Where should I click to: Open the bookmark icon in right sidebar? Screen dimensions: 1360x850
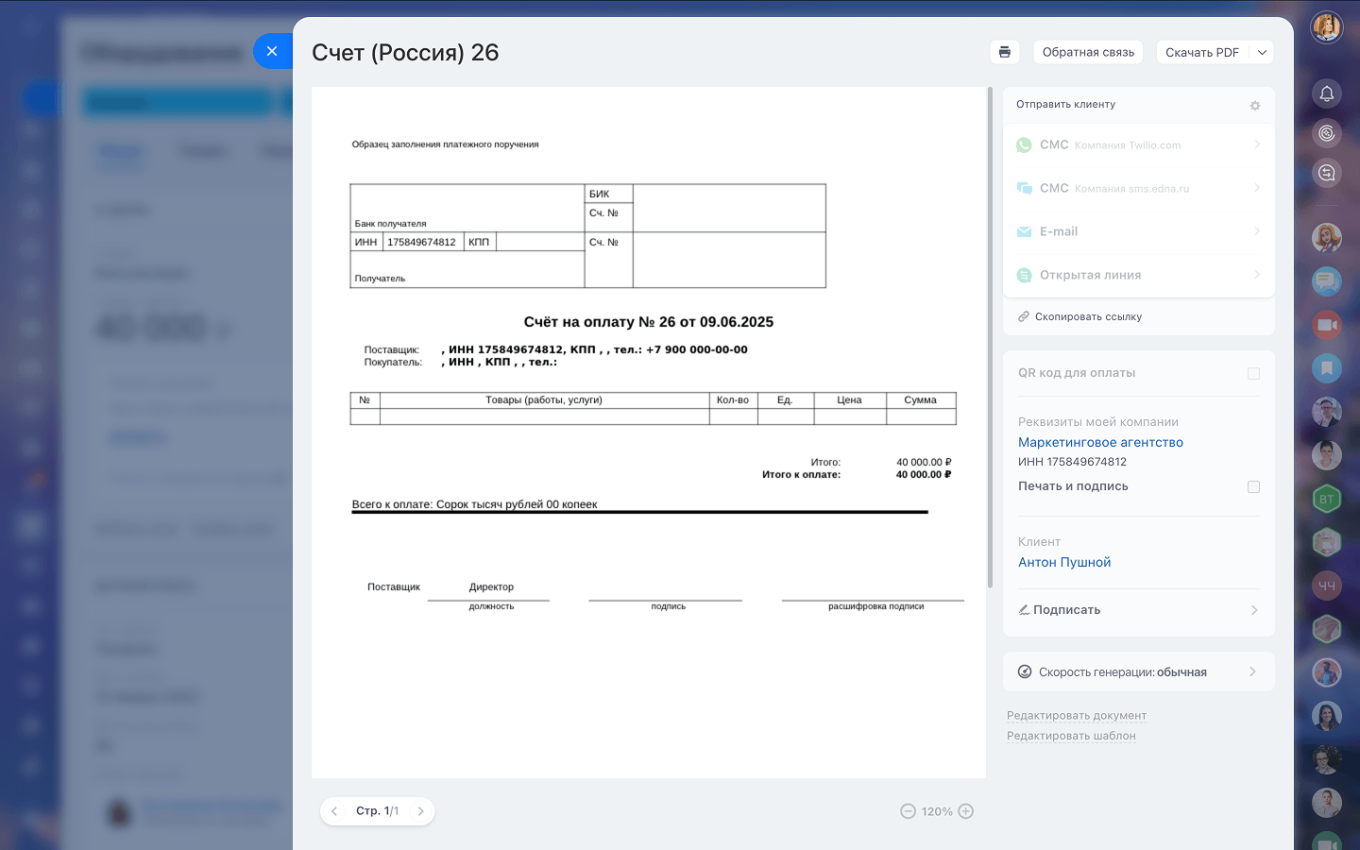[x=1326, y=368]
